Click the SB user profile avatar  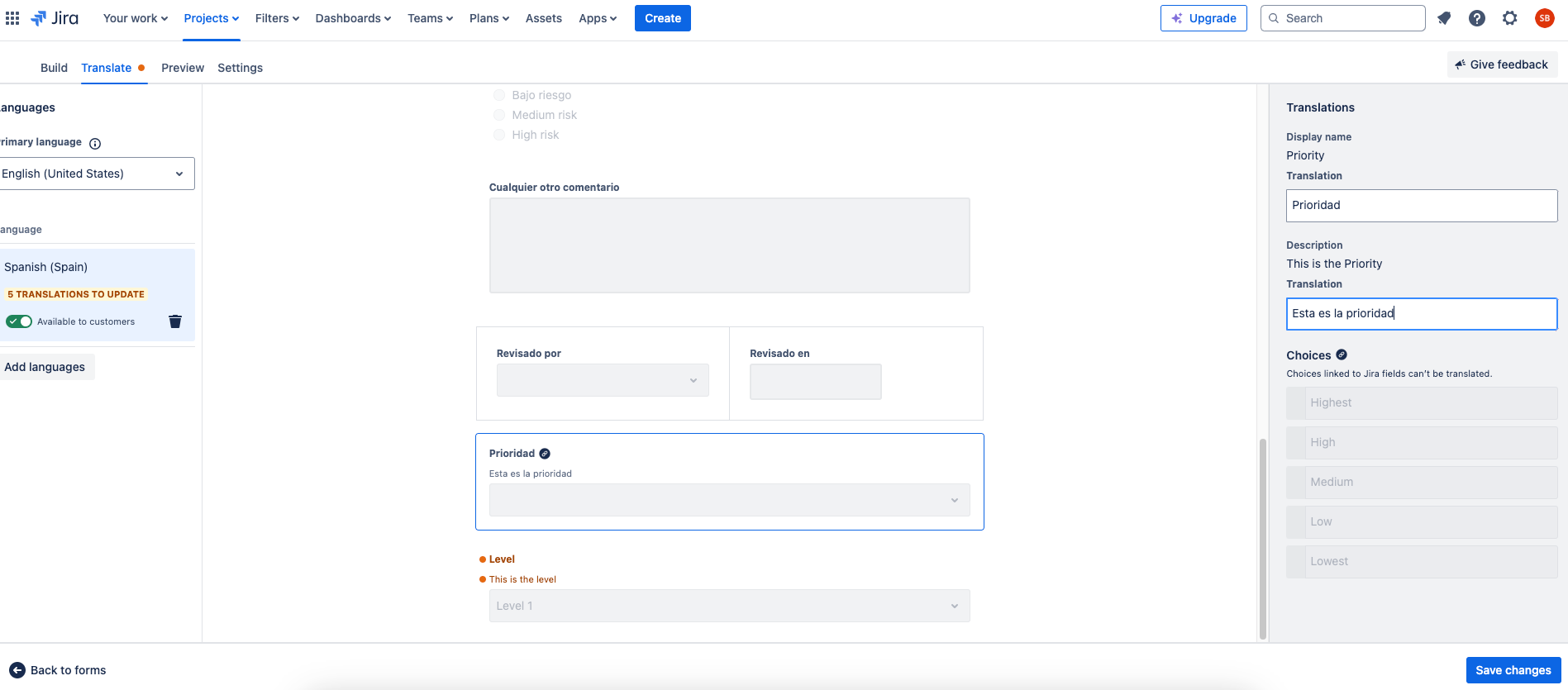tap(1544, 18)
